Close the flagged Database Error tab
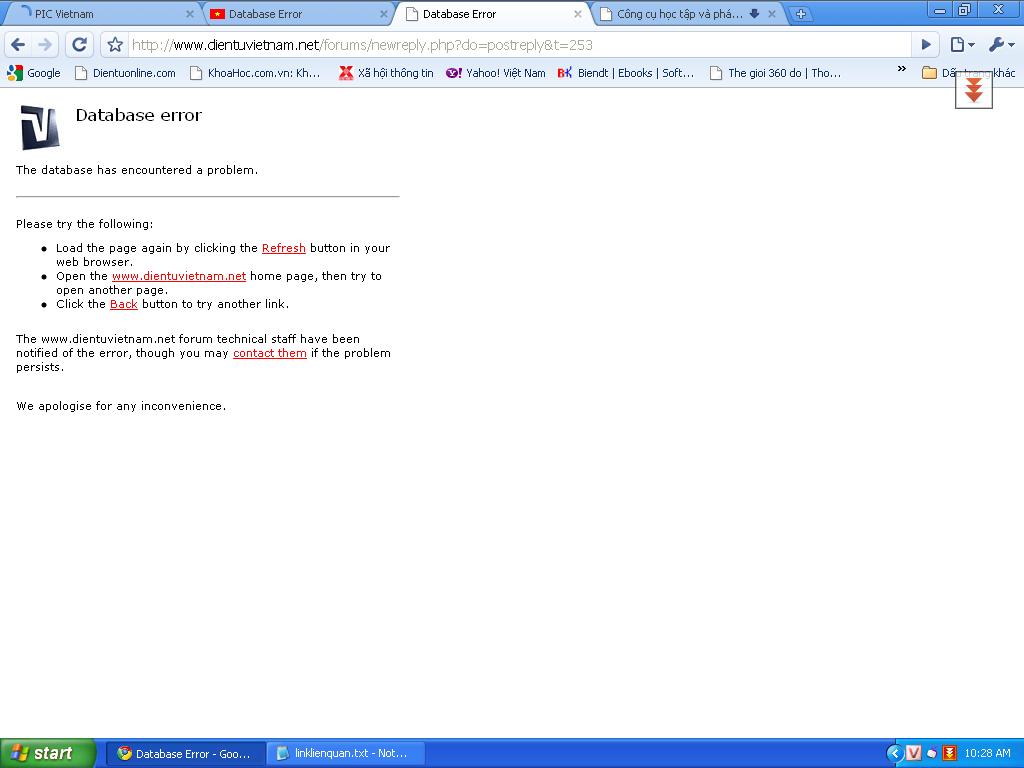This screenshot has height=768, width=1024. (x=383, y=14)
